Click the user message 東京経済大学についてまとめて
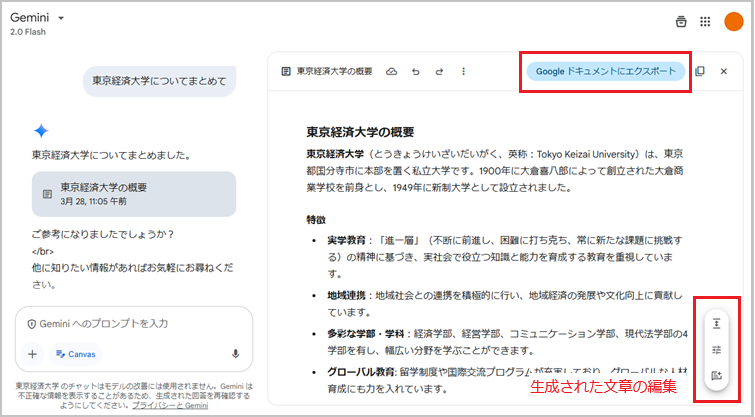The image size is (755, 417). click(x=159, y=81)
